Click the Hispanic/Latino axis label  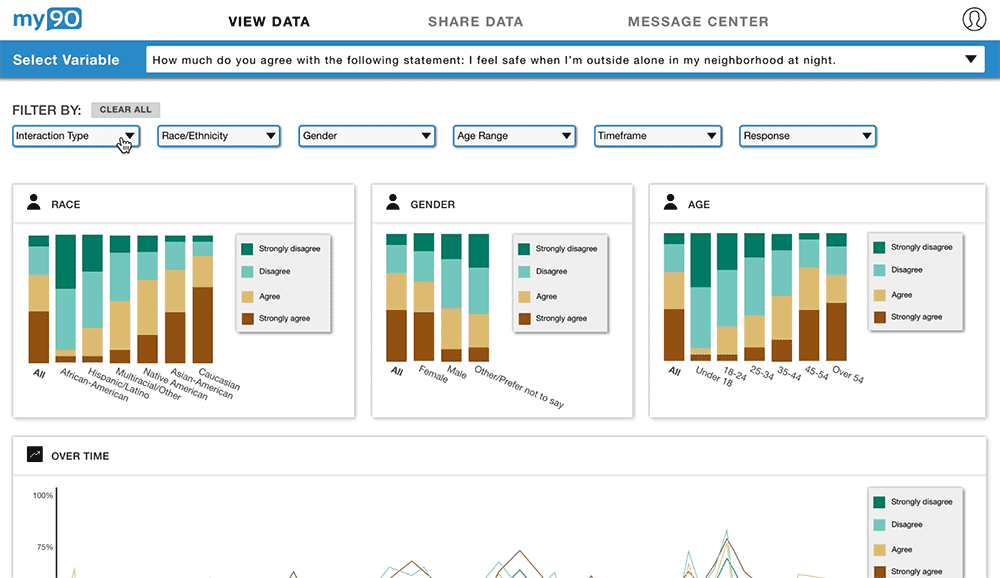tap(119, 383)
